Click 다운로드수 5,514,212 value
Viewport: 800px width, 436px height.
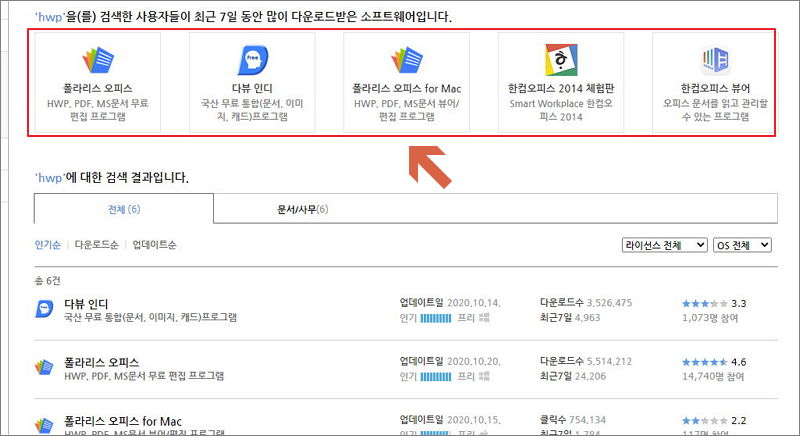(x=609, y=362)
